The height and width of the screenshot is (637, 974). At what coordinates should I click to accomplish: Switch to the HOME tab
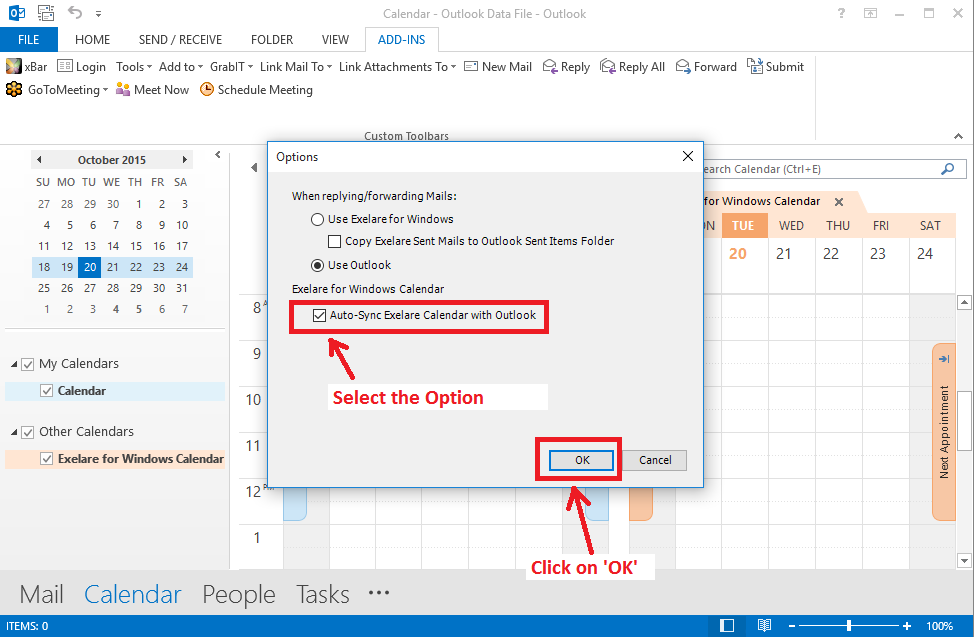[x=92, y=40]
